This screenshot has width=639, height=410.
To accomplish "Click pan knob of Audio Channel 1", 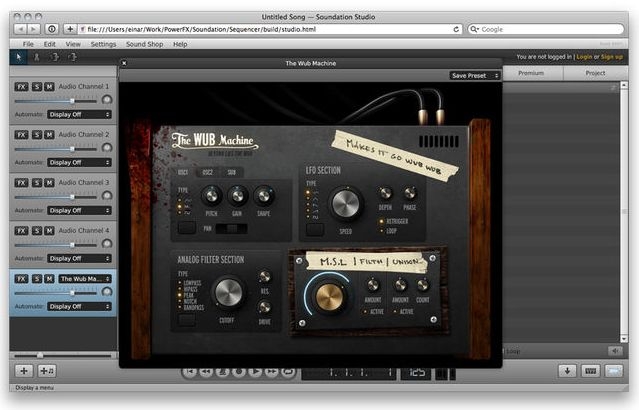I will (x=107, y=99).
